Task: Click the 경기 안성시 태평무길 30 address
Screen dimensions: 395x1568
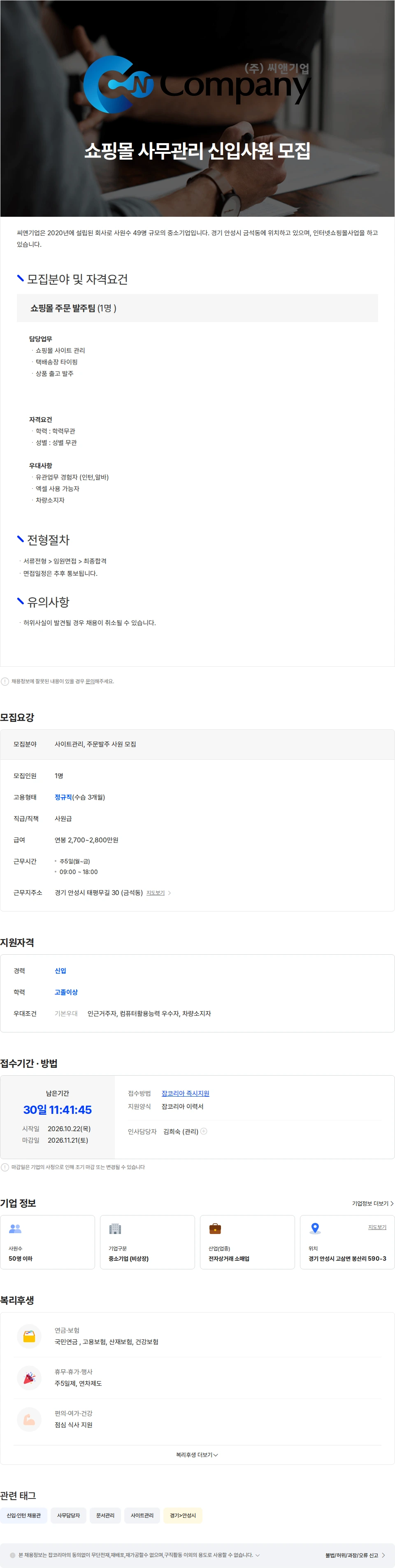Action: (99, 893)
